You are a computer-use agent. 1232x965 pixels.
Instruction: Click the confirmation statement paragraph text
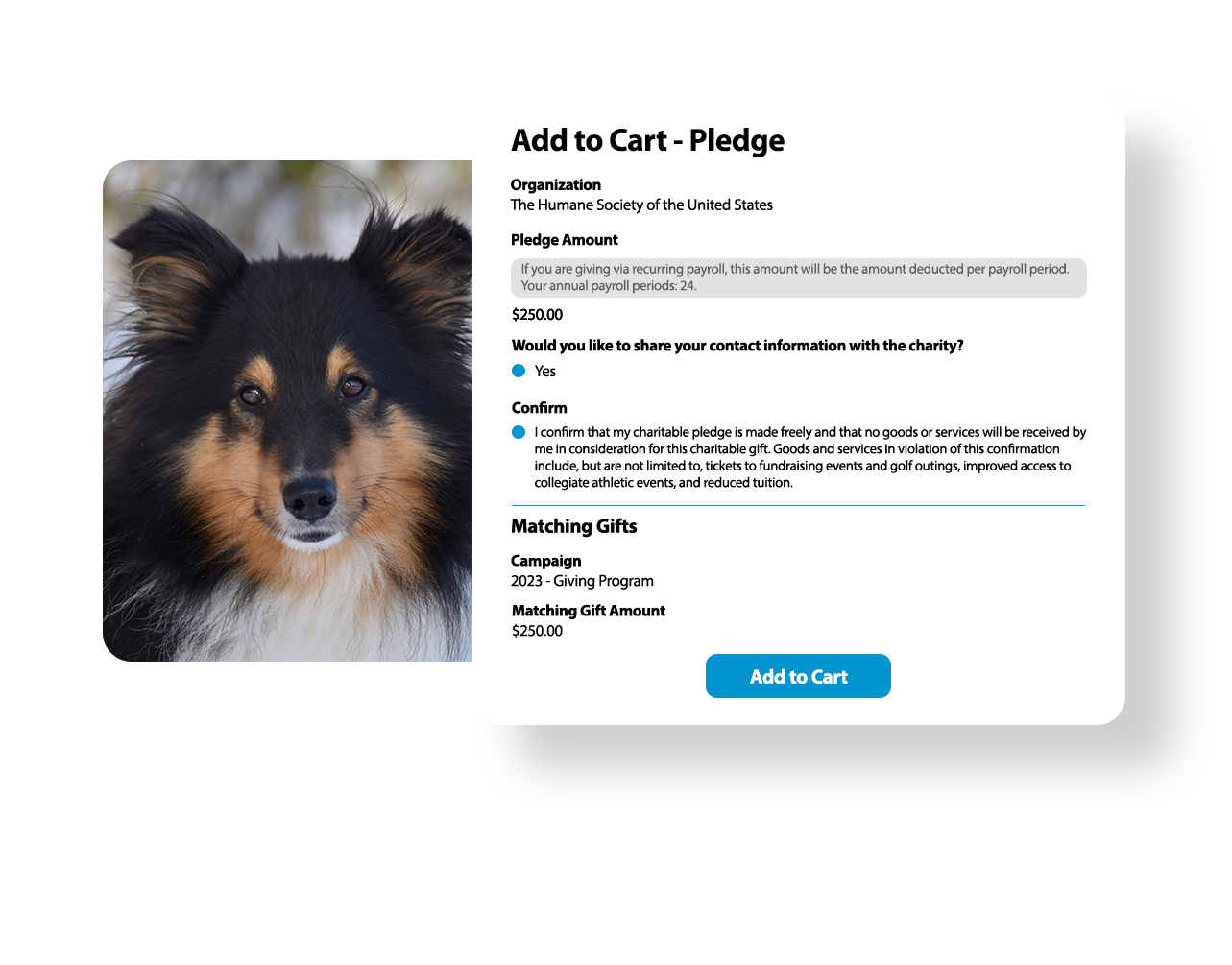tap(810, 457)
